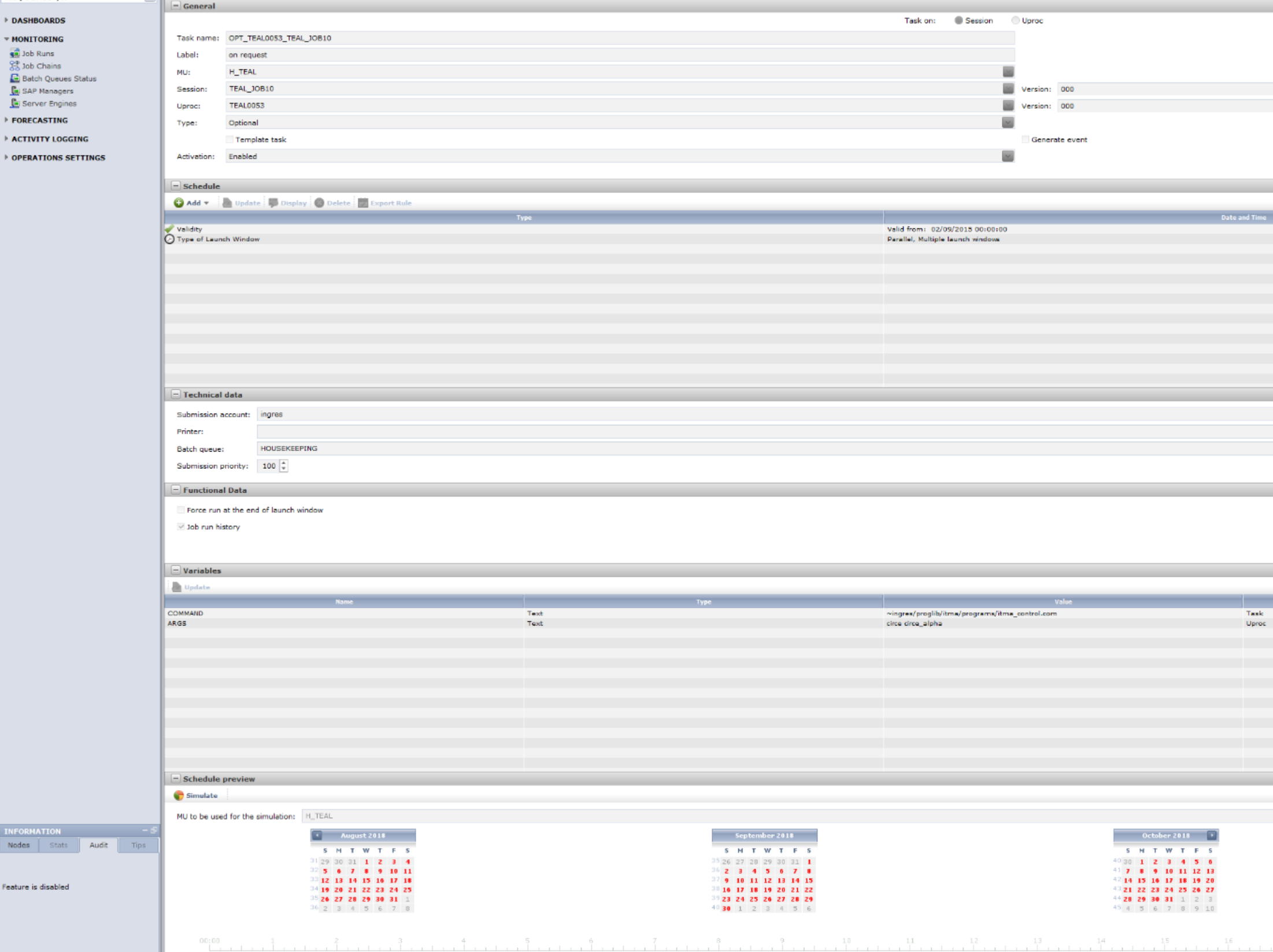
Task: Increase the Submission priority stepper
Action: pos(283,463)
